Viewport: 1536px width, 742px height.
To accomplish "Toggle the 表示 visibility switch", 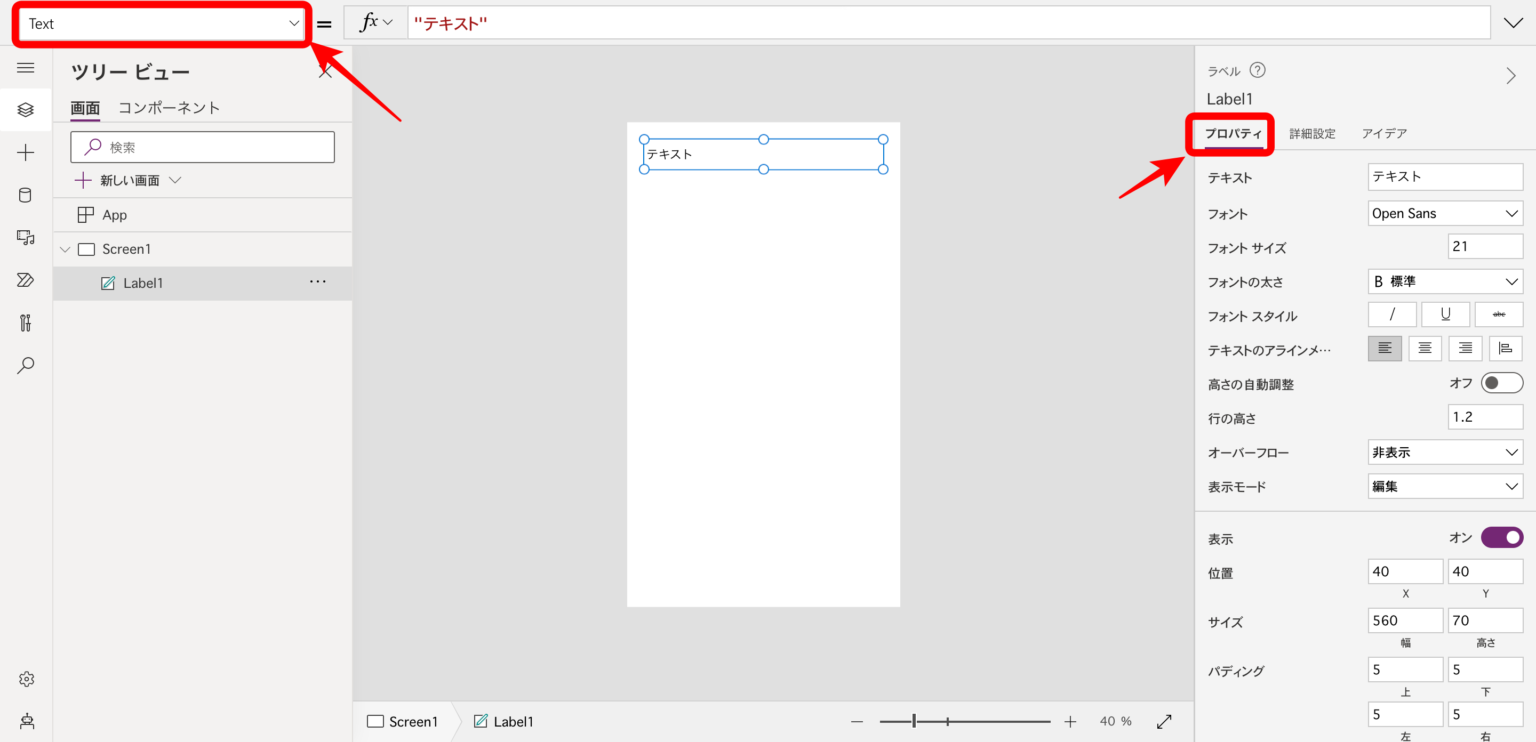I will 1501,538.
